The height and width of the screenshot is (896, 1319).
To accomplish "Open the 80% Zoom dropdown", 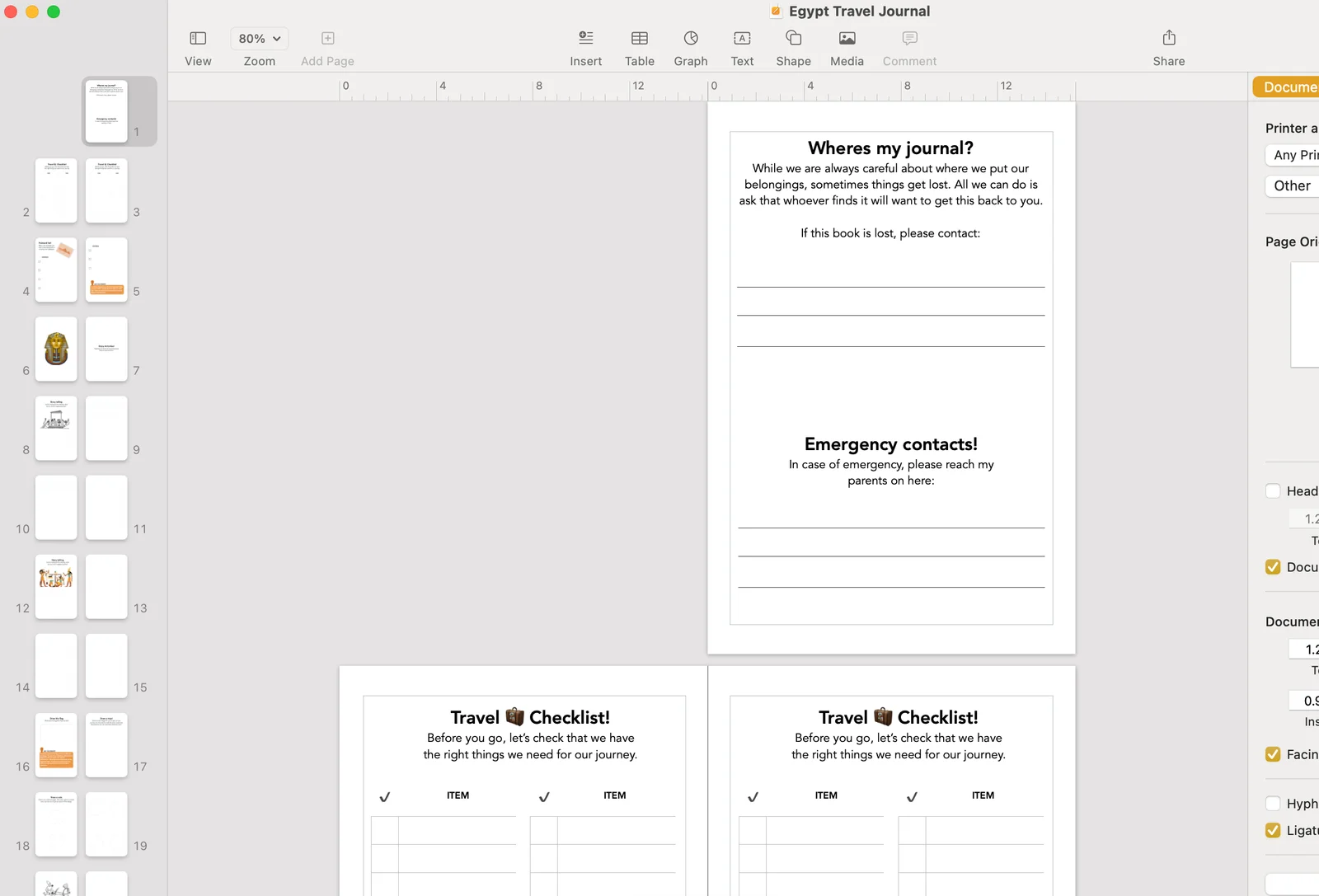I will [258, 38].
